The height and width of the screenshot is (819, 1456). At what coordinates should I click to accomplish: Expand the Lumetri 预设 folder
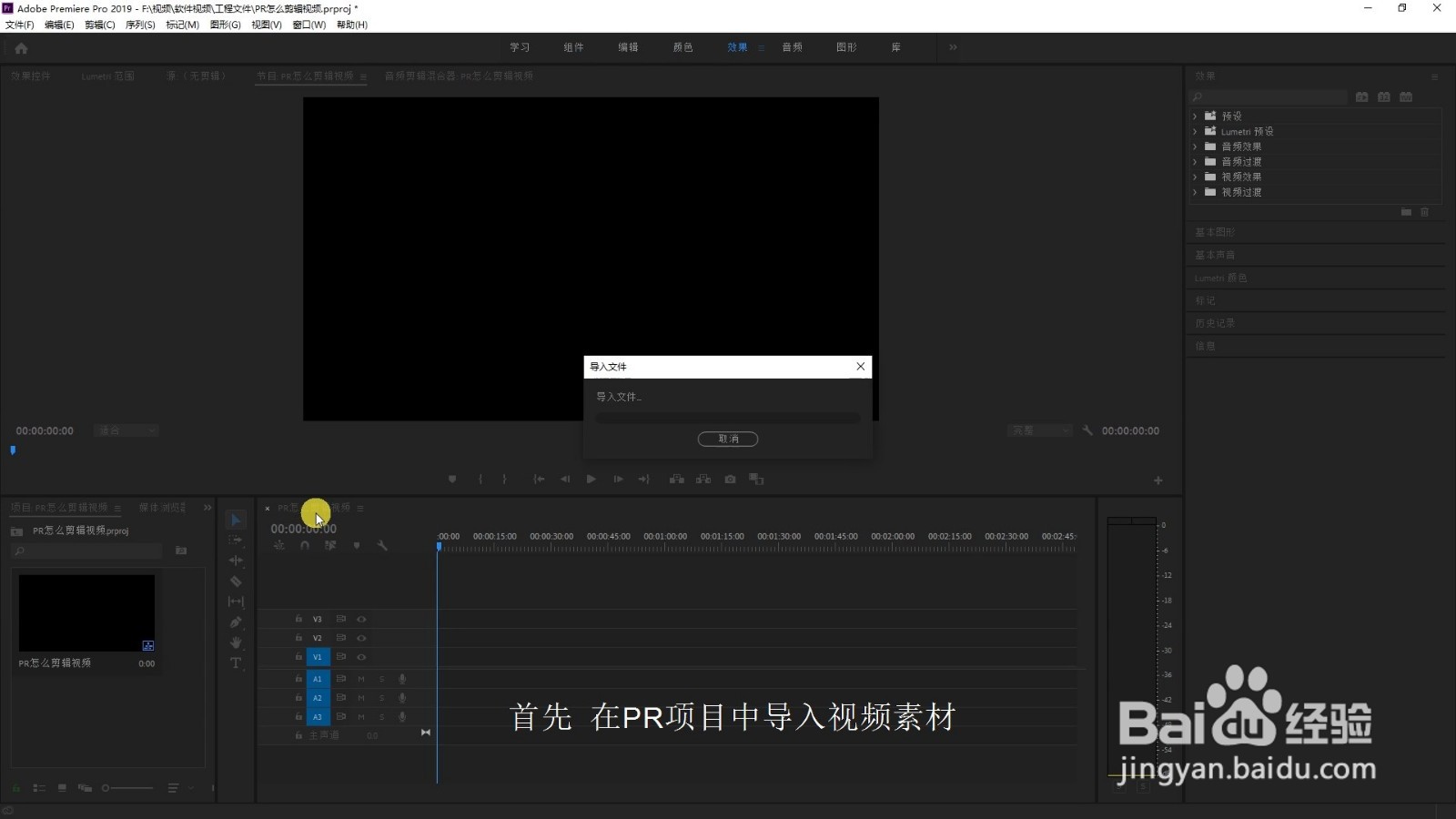[1196, 131]
